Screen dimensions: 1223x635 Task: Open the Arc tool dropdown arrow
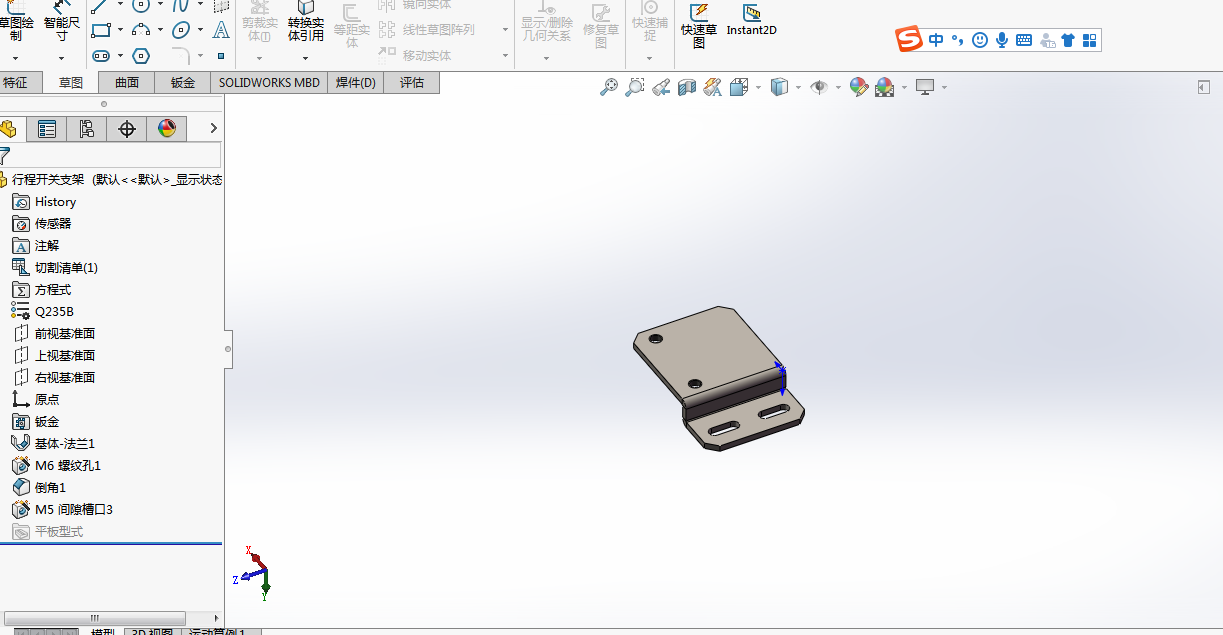pyautogui.click(x=160, y=30)
